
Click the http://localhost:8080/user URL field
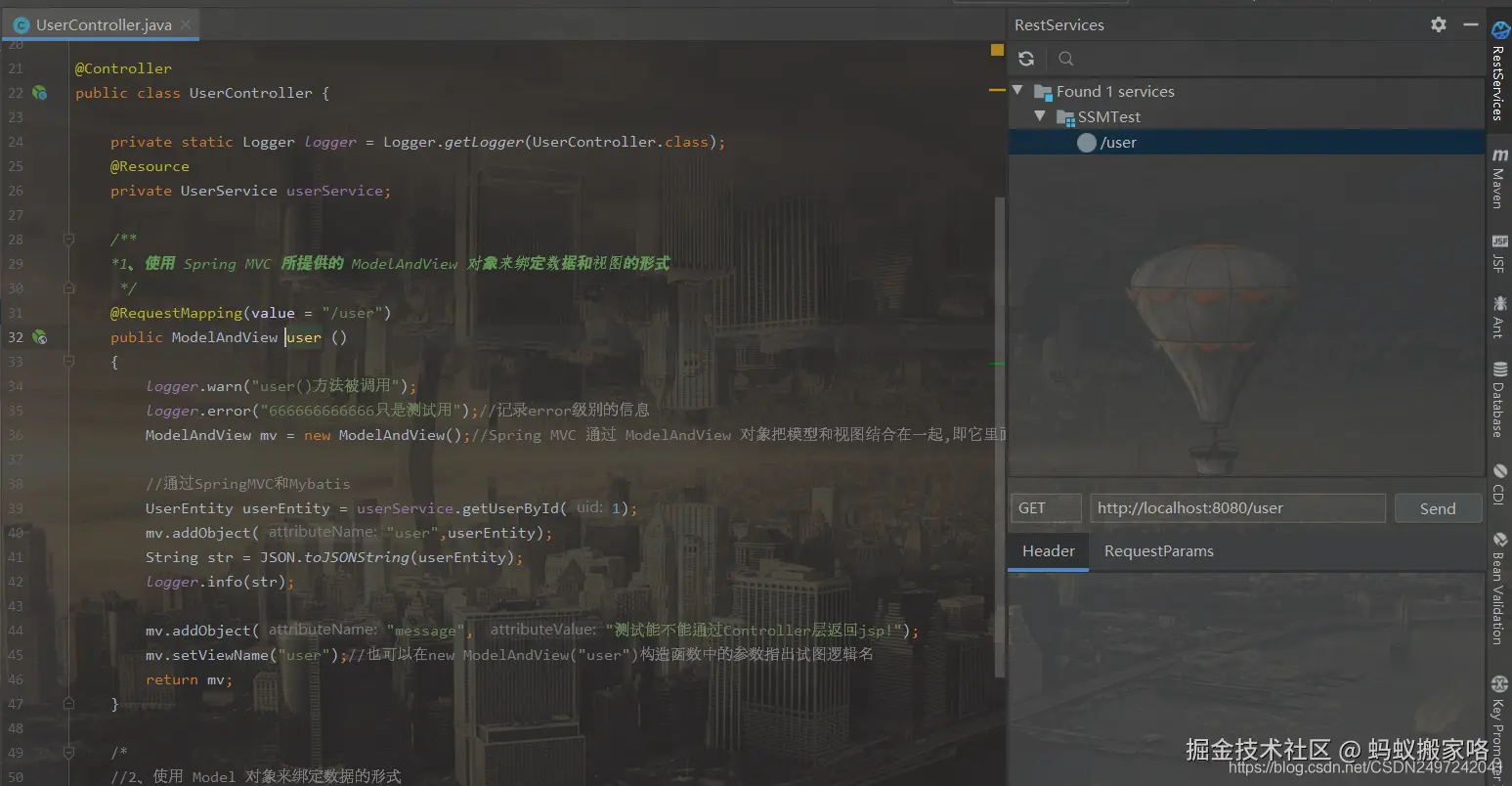1238,508
